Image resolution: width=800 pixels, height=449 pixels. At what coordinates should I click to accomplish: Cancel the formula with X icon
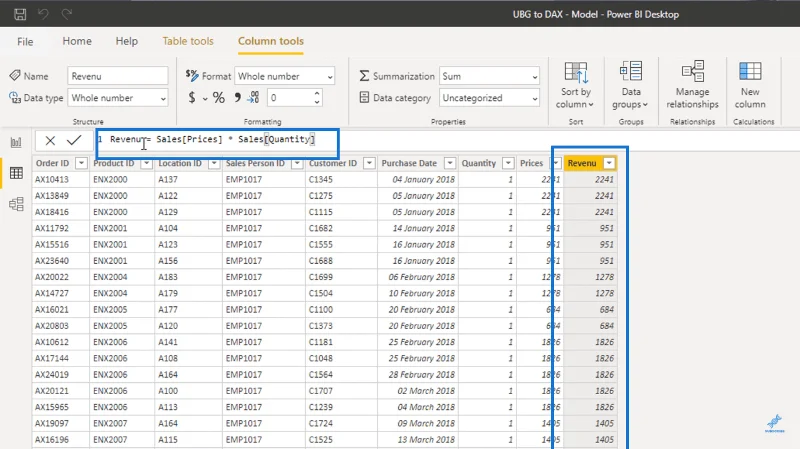coord(50,140)
